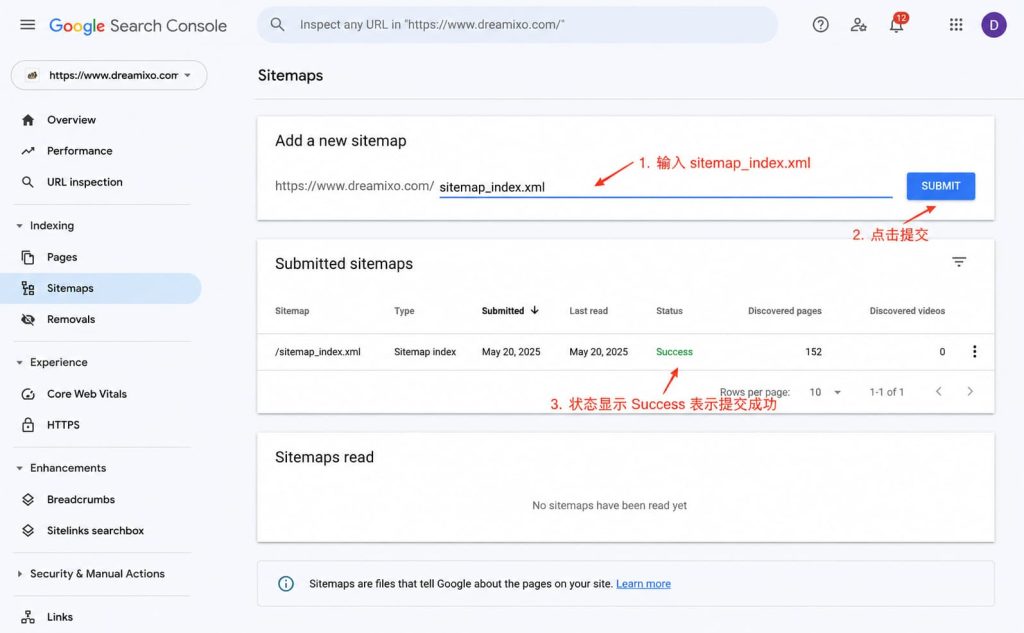
Task: Focus the Inspect any URL search box
Action: pos(517,25)
